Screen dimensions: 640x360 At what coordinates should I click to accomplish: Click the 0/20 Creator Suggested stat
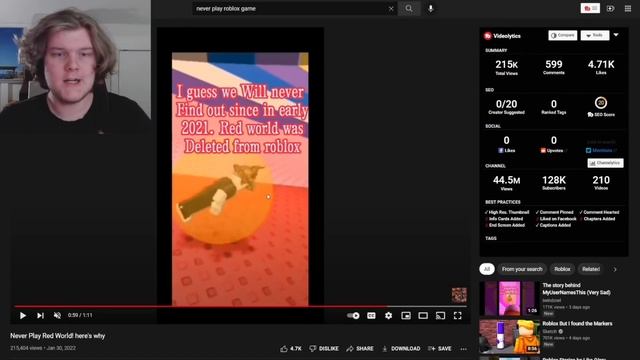(x=507, y=107)
